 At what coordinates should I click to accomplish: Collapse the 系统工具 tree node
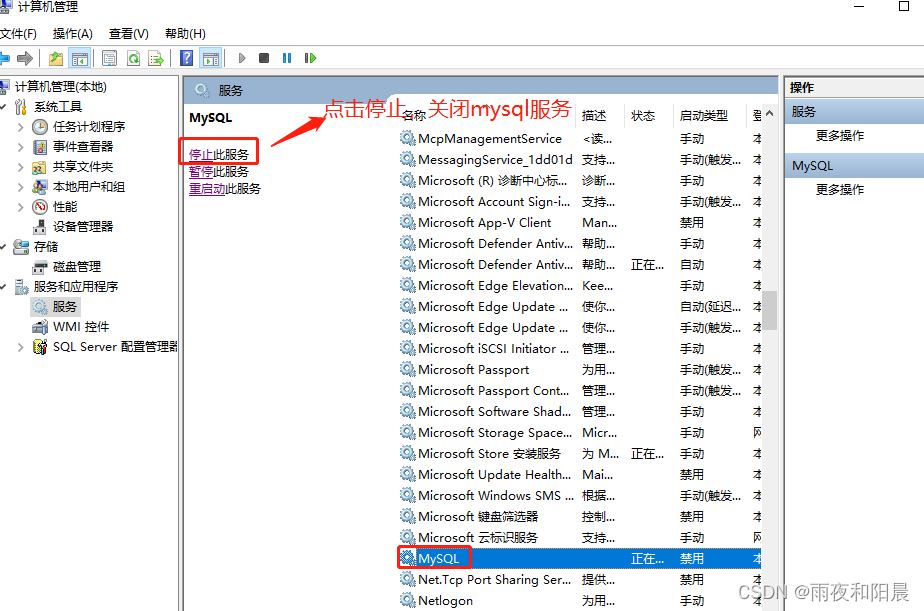[x=4, y=107]
